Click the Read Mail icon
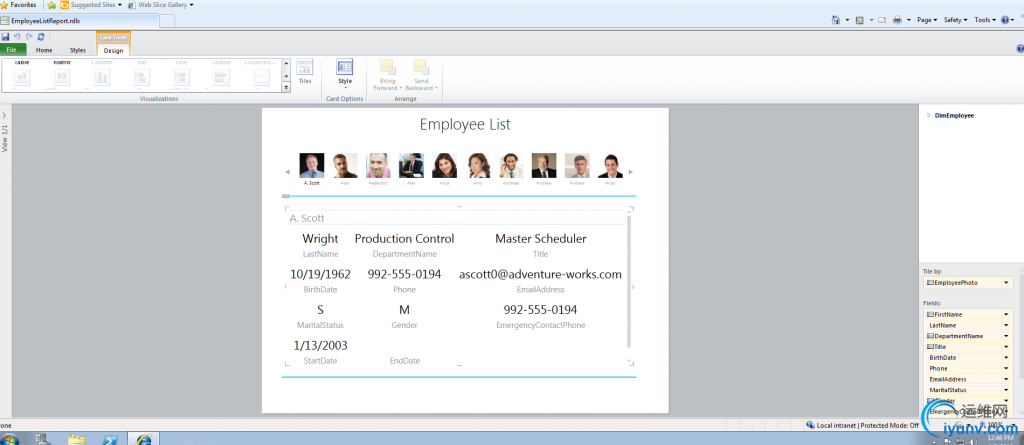This screenshot has height=445, width=1024. [x=882, y=20]
